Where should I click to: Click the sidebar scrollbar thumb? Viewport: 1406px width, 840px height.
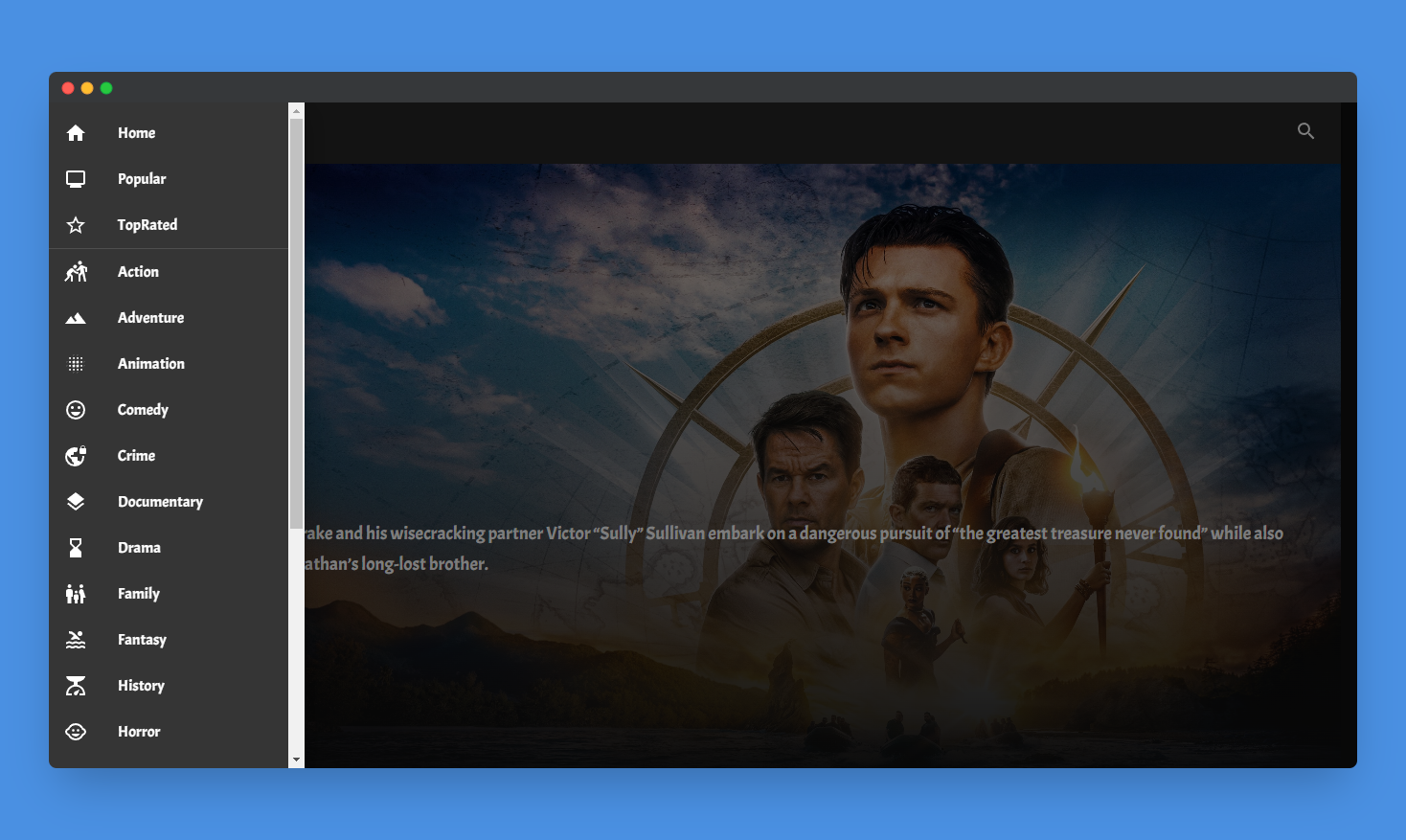pos(296,323)
